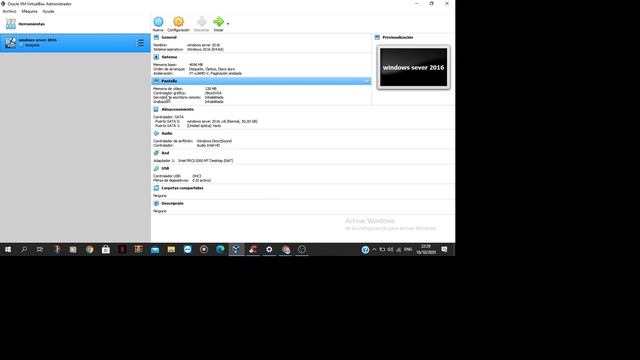Collapse the Pantalla section chevron

point(367,81)
